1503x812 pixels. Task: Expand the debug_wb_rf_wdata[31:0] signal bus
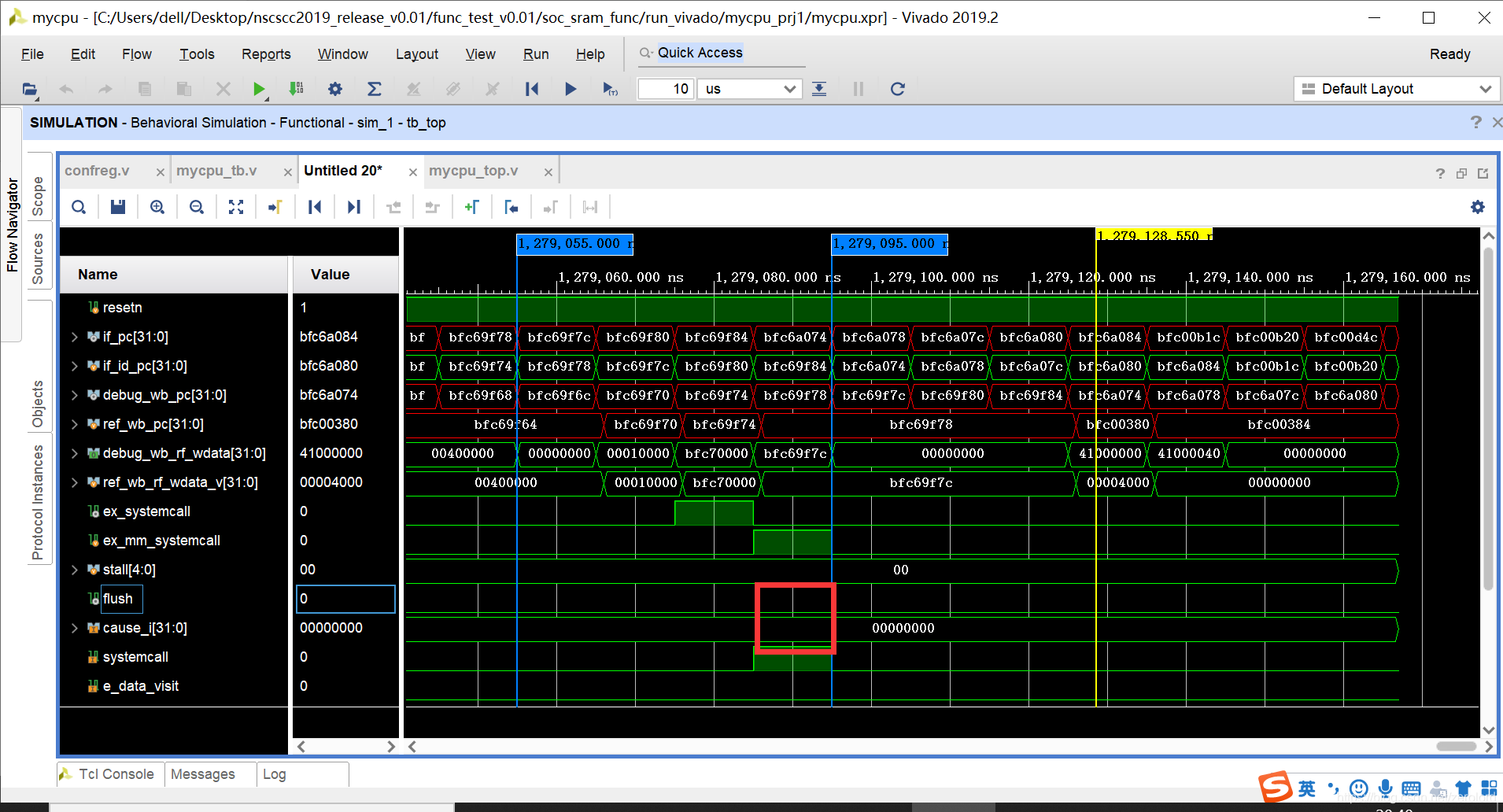(75, 453)
